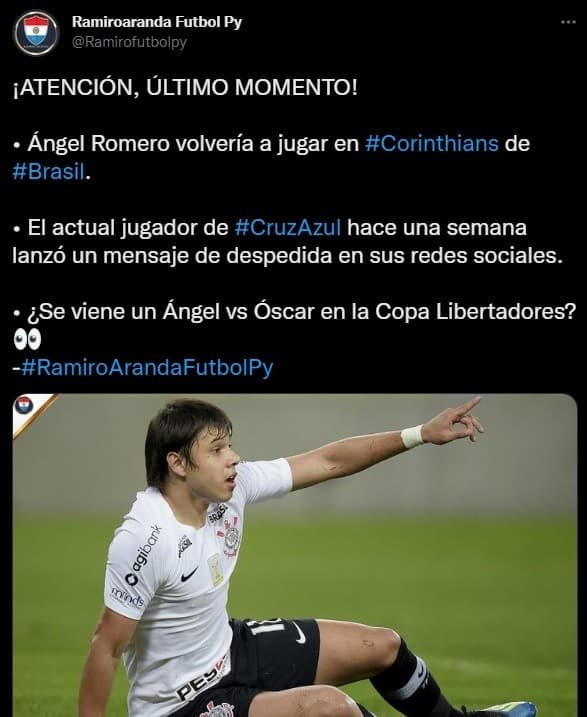Click the ¡ATENCIÓN, ÚLTIMO MOMENTO! headline text
Image resolution: width=587 pixels, height=717 pixels.
[185, 87]
